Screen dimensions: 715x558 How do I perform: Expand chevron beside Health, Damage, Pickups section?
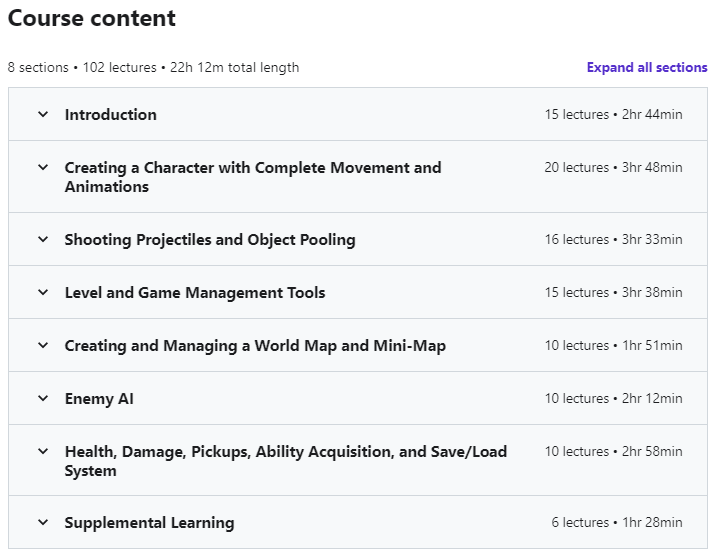[x=43, y=451]
